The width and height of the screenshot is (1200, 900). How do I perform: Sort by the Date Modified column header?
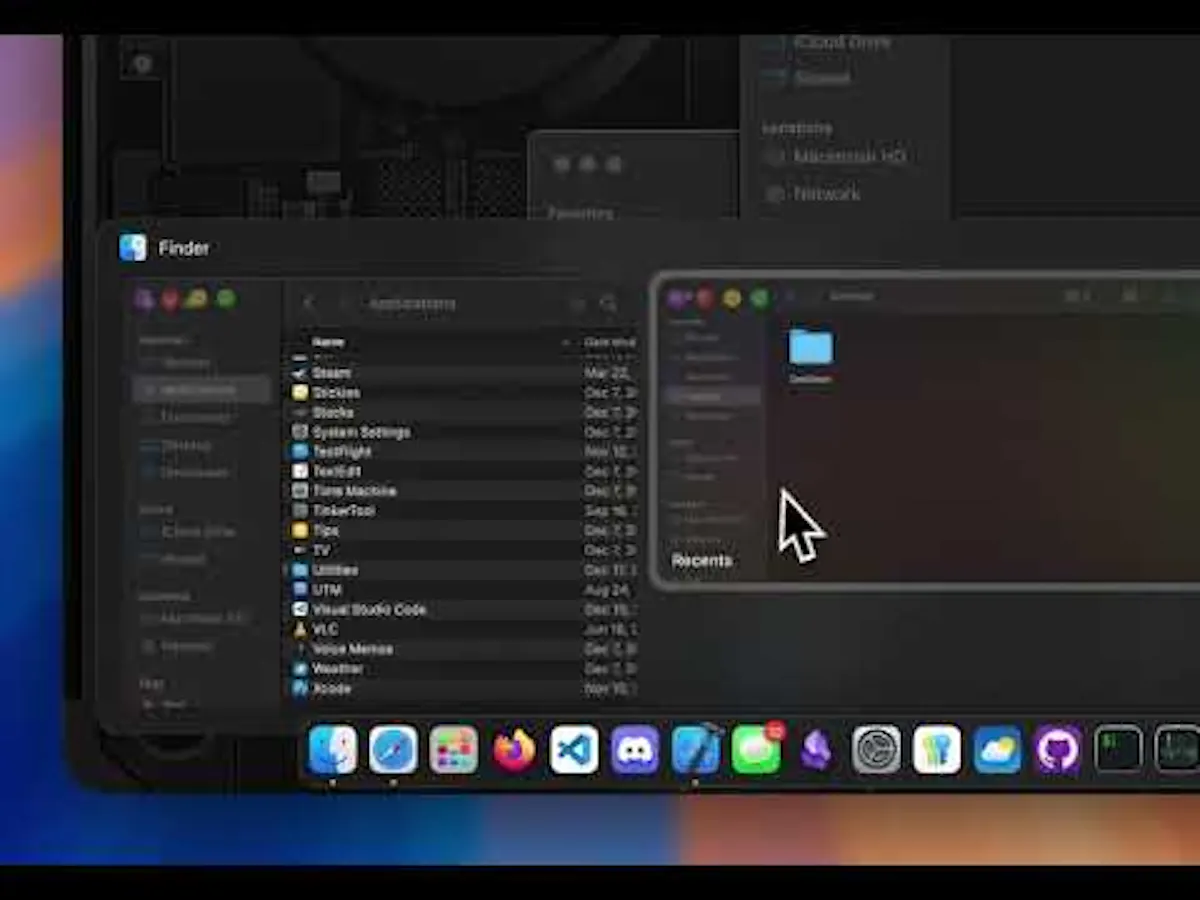pos(610,342)
